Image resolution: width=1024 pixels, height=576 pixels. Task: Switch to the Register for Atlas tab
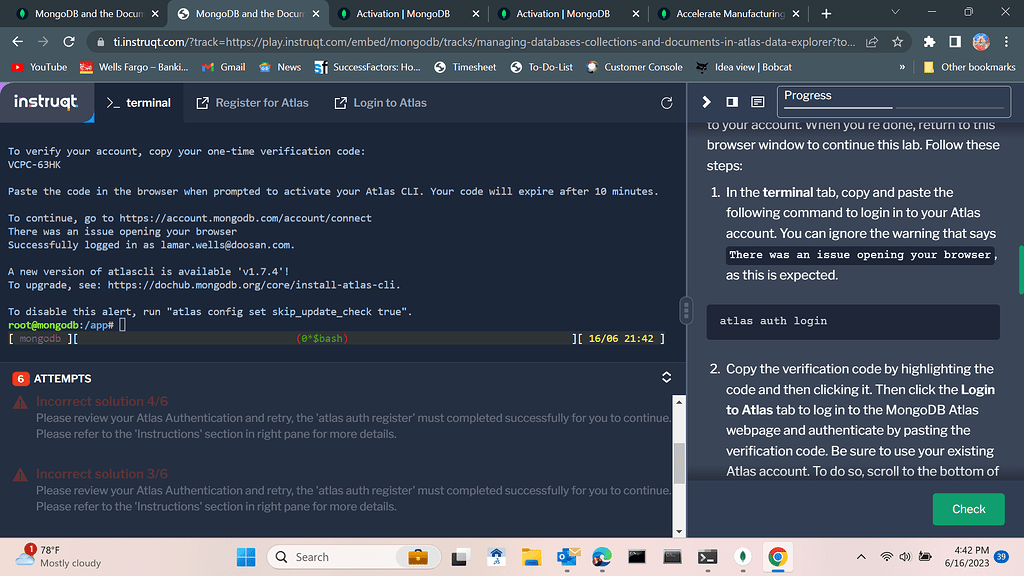click(252, 103)
